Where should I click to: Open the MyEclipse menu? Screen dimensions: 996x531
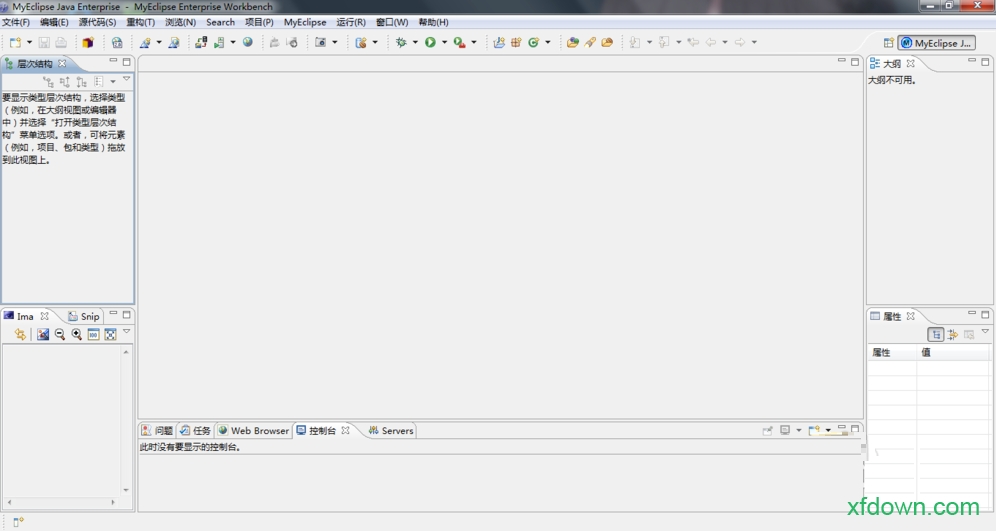click(x=305, y=22)
